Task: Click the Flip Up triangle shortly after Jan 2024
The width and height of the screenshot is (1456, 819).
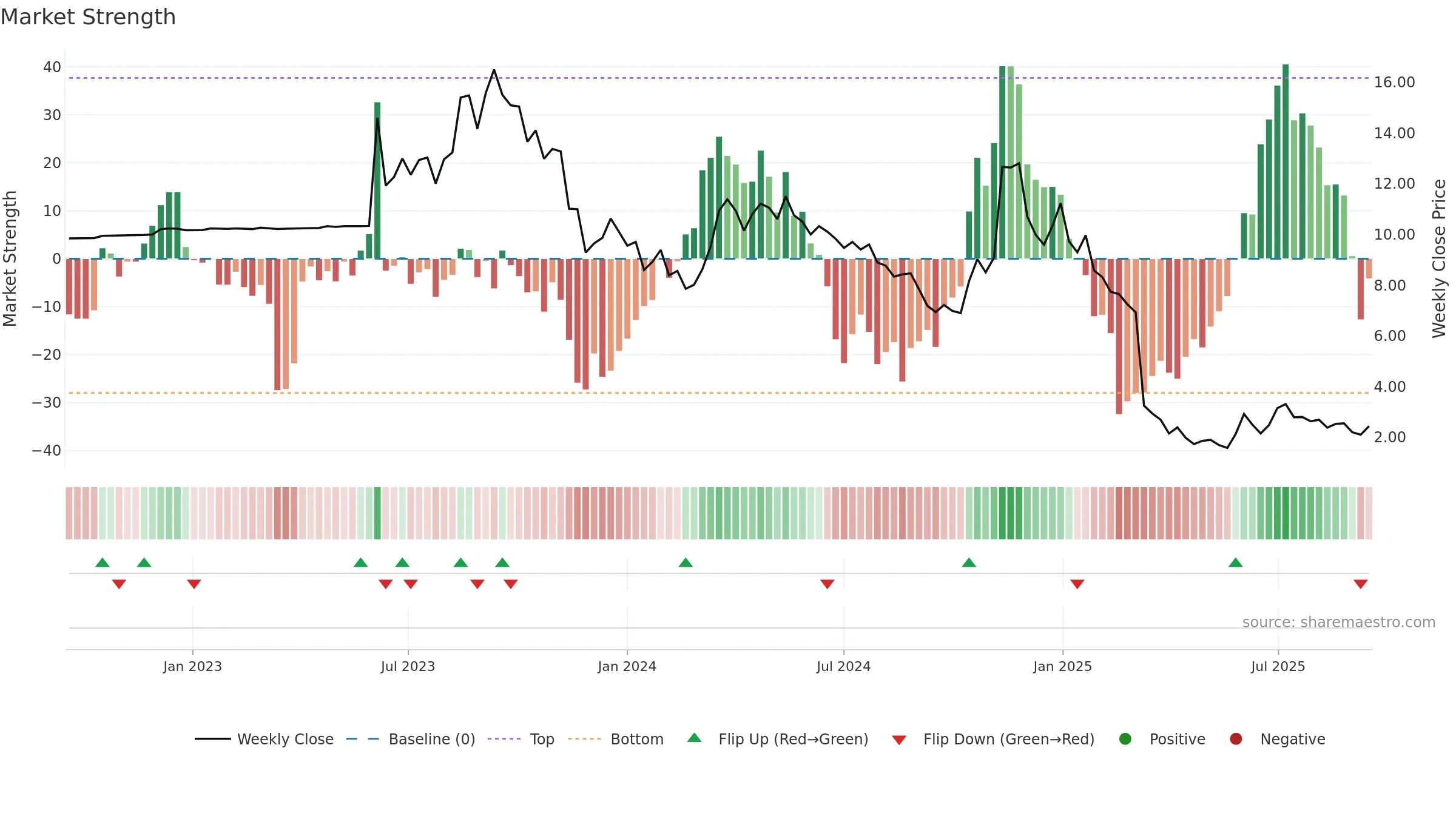Action: click(686, 562)
